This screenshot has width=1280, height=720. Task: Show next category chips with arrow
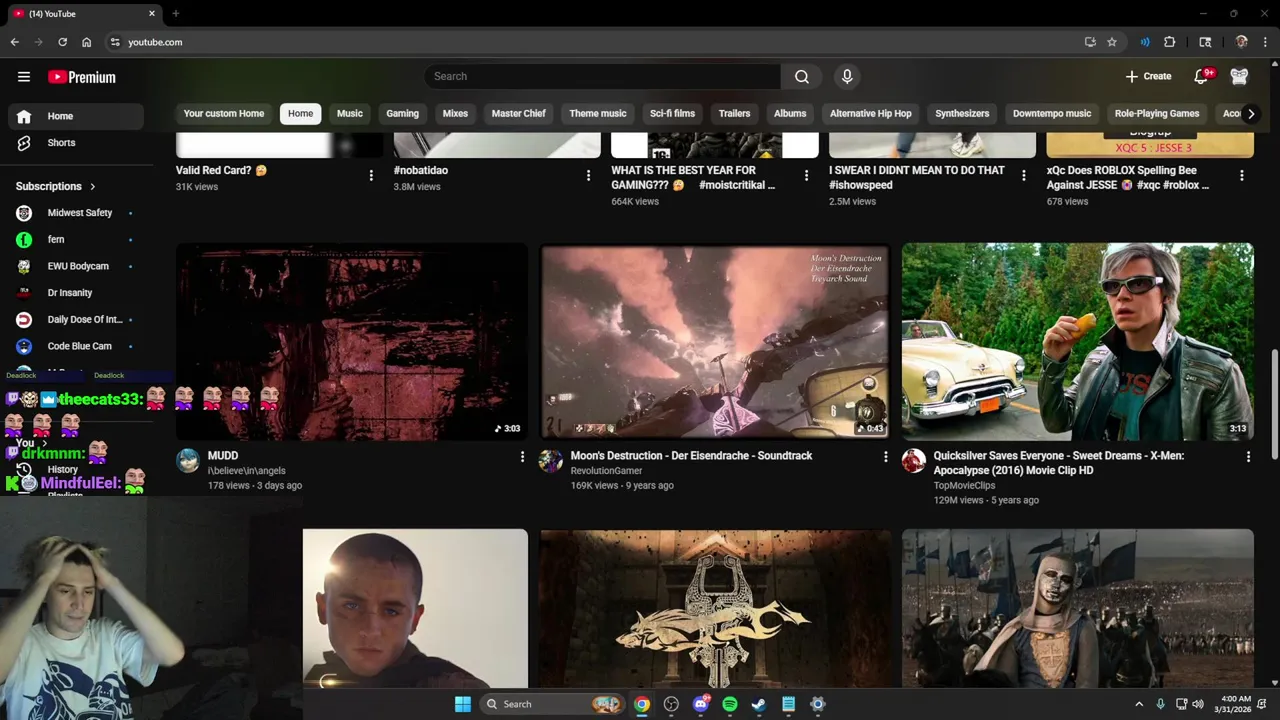[1250, 114]
